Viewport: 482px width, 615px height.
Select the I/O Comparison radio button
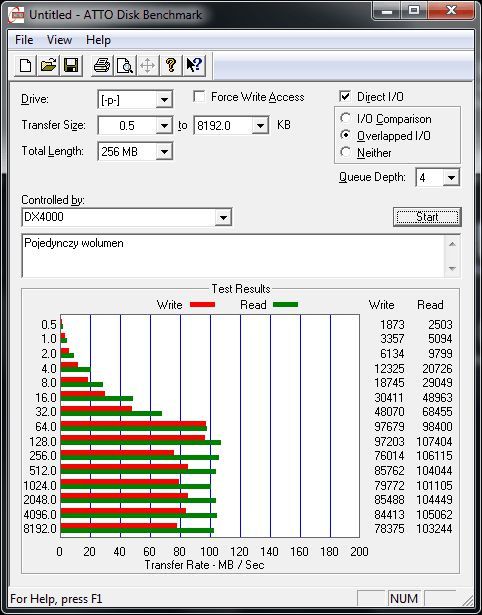(x=346, y=118)
